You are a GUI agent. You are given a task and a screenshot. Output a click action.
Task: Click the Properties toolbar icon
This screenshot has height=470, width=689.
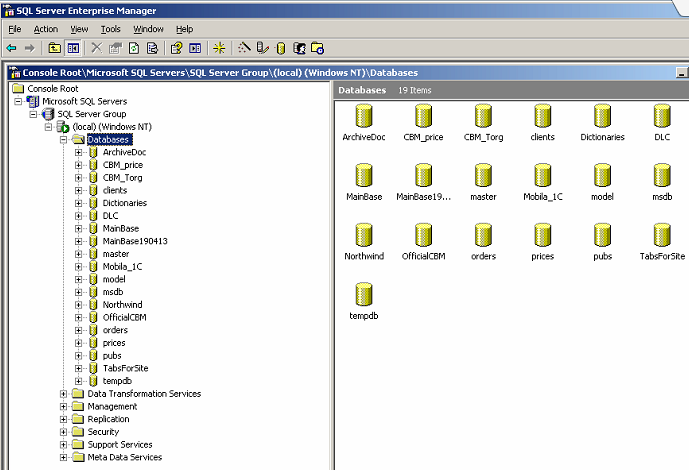click(115, 48)
